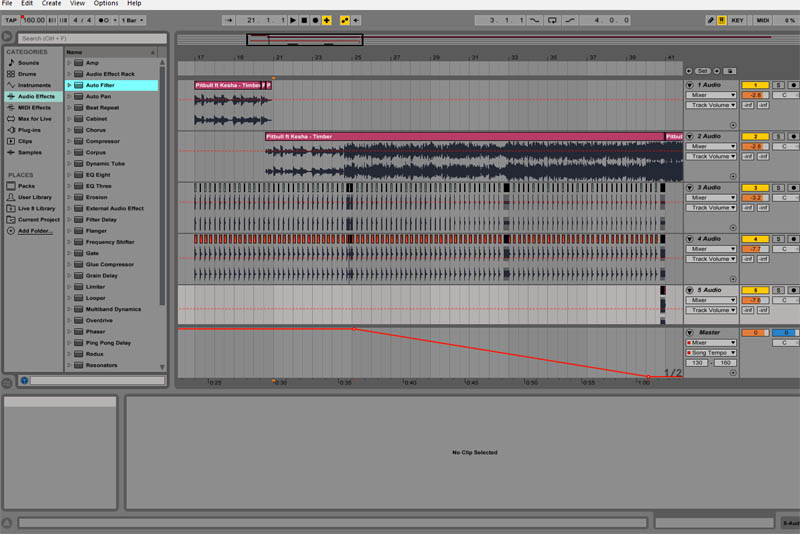Expand the Compressor device folder
This screenshot has height=534, width=800.
69,141
